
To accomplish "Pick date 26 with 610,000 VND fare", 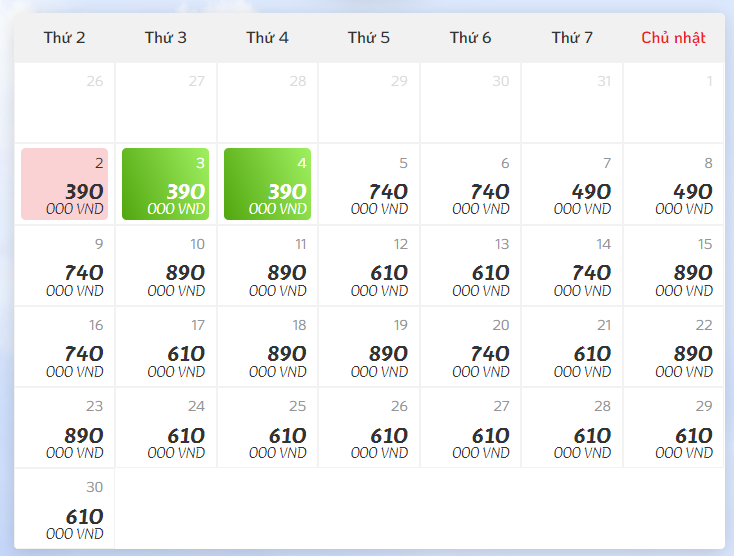I will [369, 427].
